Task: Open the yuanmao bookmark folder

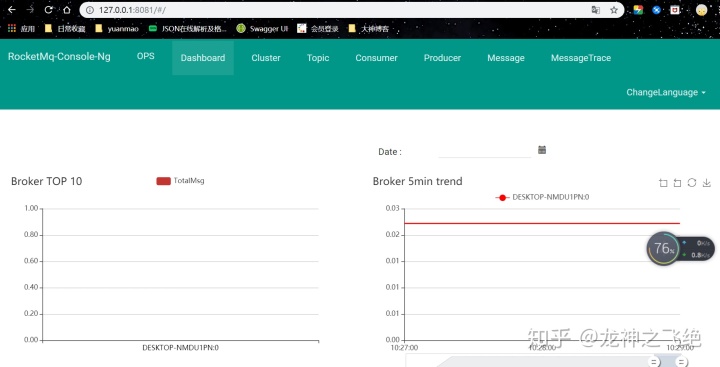Action: (x=117, y=28)
